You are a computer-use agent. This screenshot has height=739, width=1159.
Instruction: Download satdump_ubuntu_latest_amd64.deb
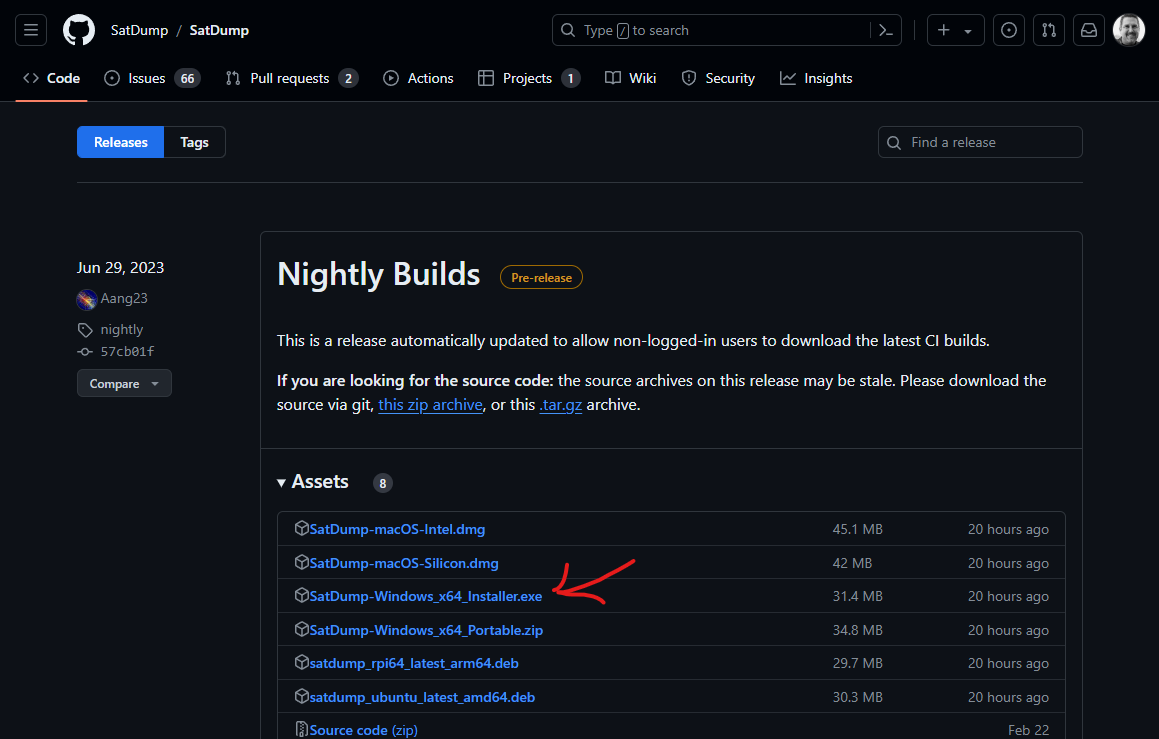[x=422, y=697]
